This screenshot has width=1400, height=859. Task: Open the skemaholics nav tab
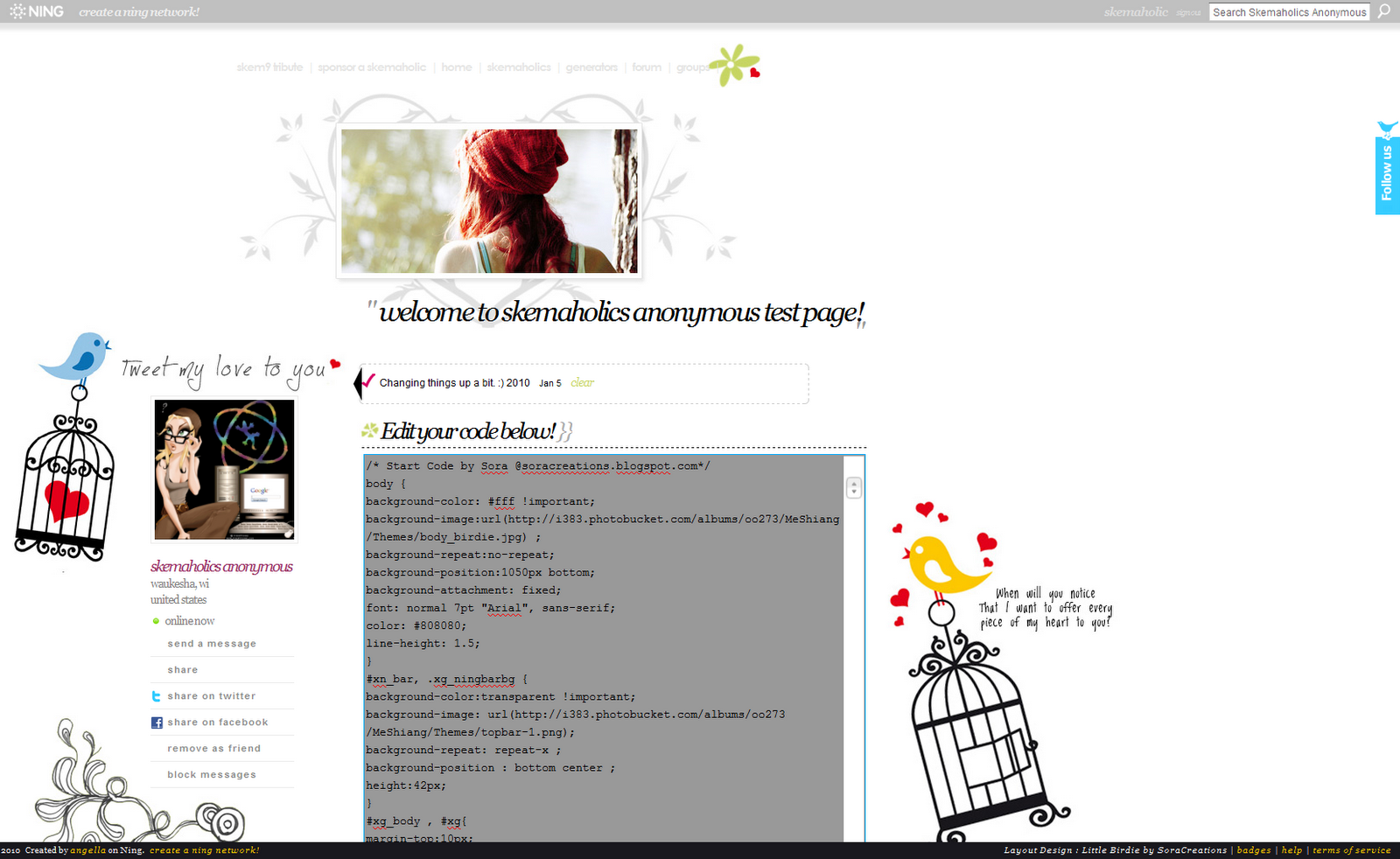(519, 67)
